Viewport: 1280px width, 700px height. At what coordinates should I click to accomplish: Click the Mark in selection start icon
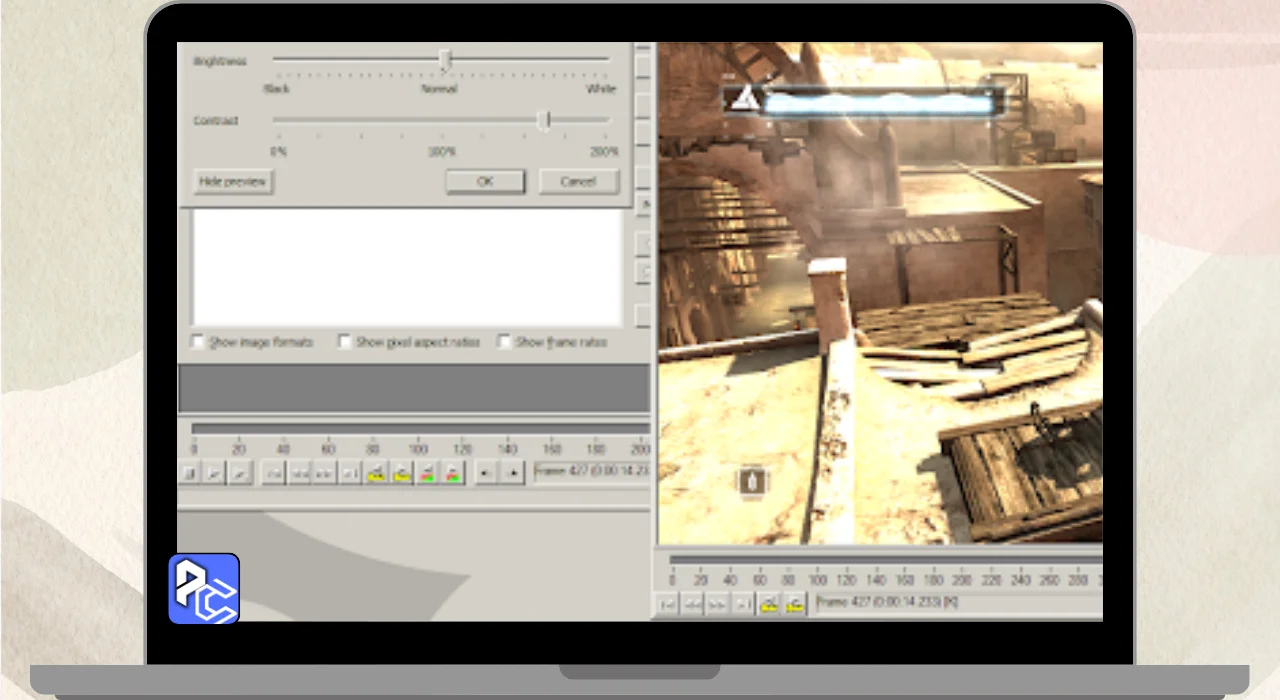tap(486, 473)
